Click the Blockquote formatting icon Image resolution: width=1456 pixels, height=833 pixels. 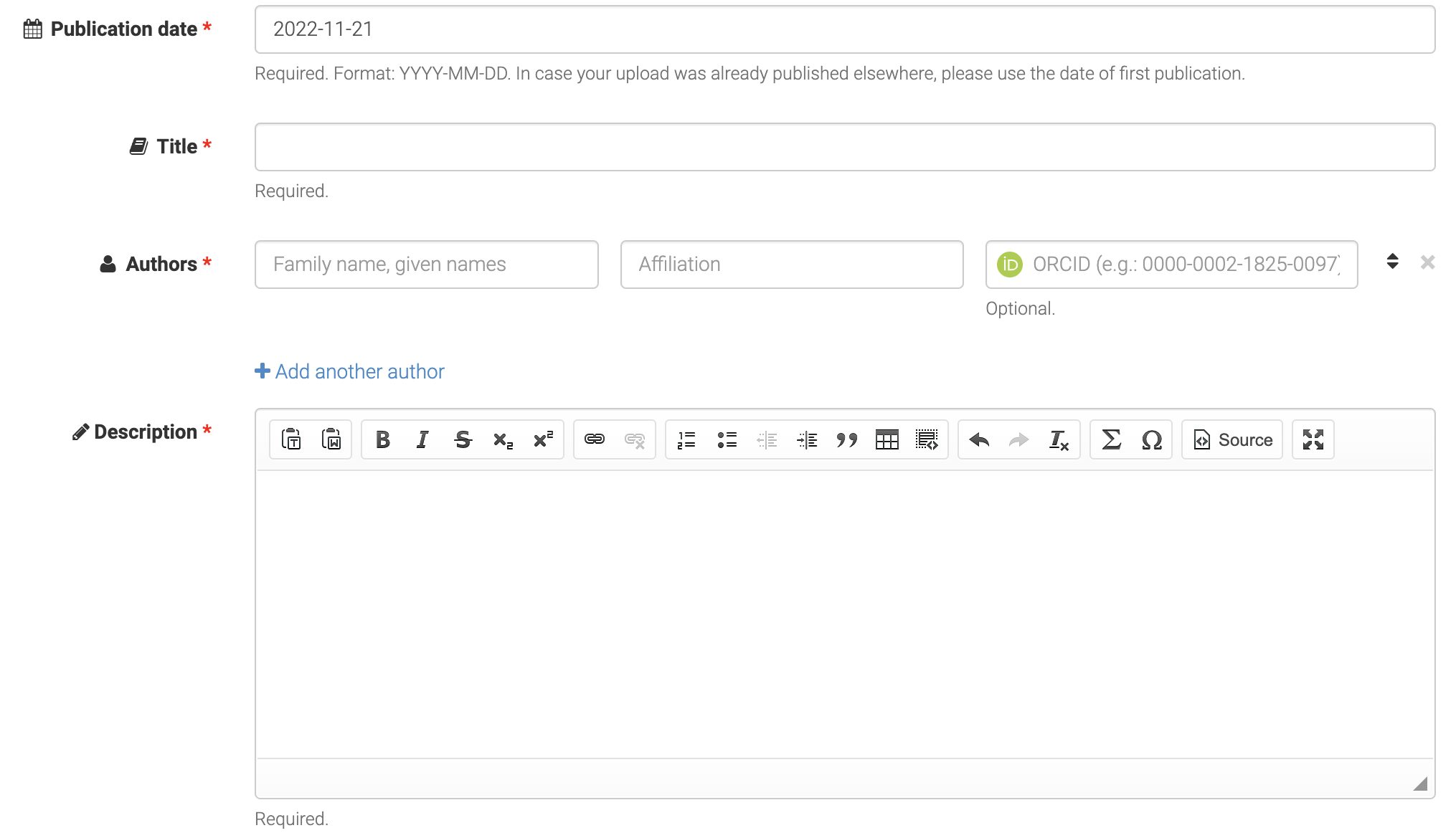click(846, 440)
